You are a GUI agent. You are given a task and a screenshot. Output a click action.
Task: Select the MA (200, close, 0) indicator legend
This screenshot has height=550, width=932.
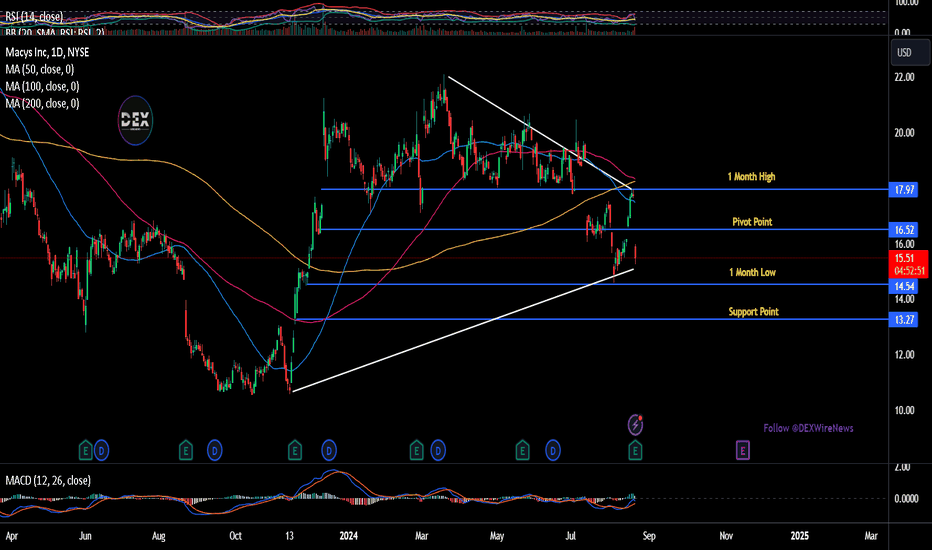click(x=44, y=103)
